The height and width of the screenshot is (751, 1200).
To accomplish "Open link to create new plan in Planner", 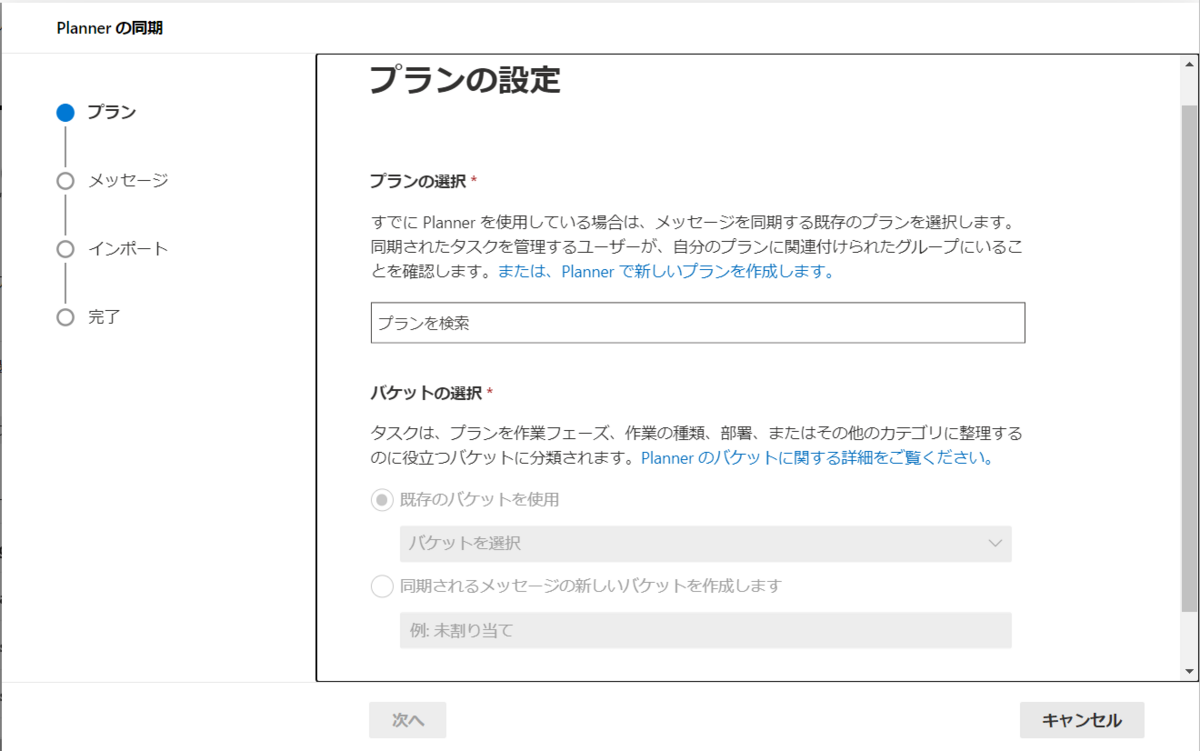I will pyautogui.click(x=666, y=271).
